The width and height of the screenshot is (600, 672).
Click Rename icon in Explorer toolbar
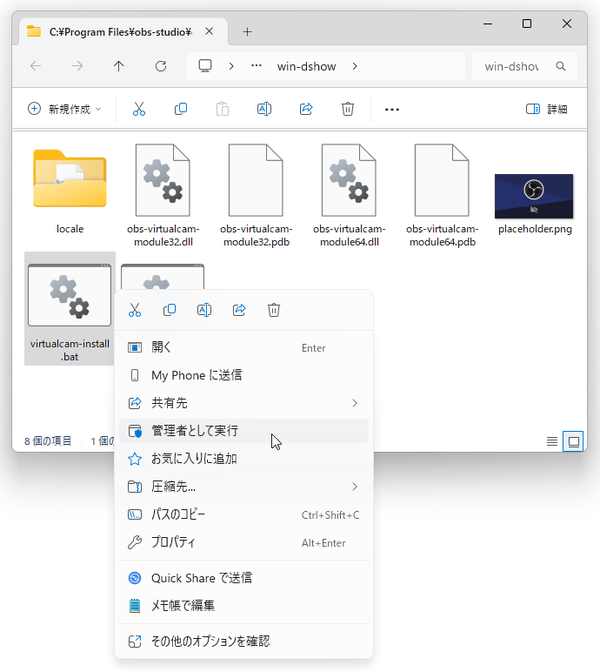[x=264, y=109]
